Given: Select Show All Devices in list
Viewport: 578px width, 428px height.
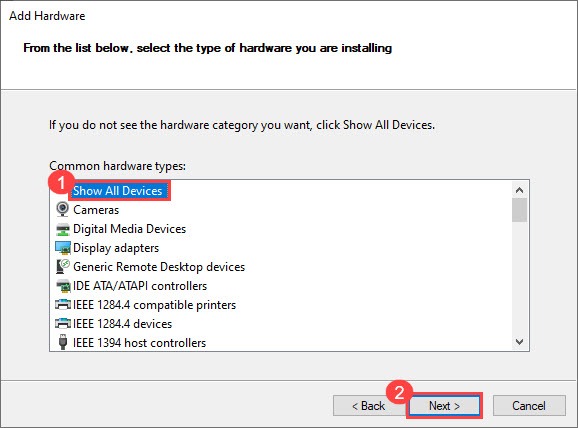Looking at the screenshot, I should (x=118, y=191).
